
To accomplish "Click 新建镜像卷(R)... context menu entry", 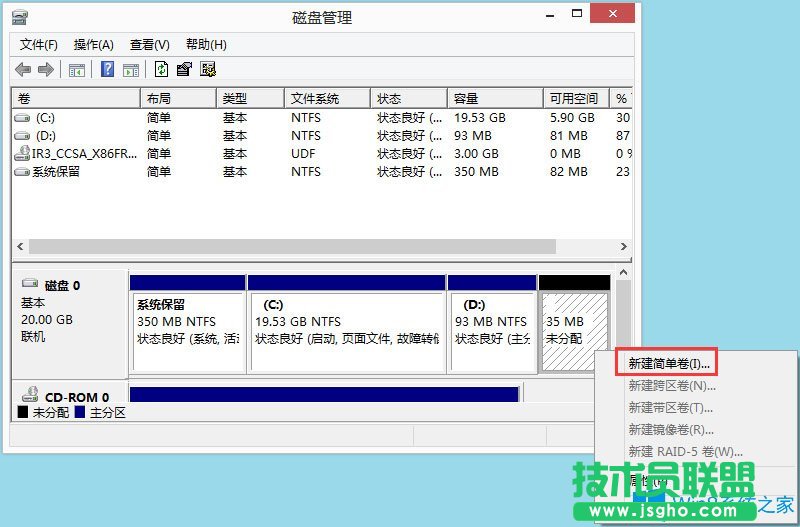I will coord(670,430).
